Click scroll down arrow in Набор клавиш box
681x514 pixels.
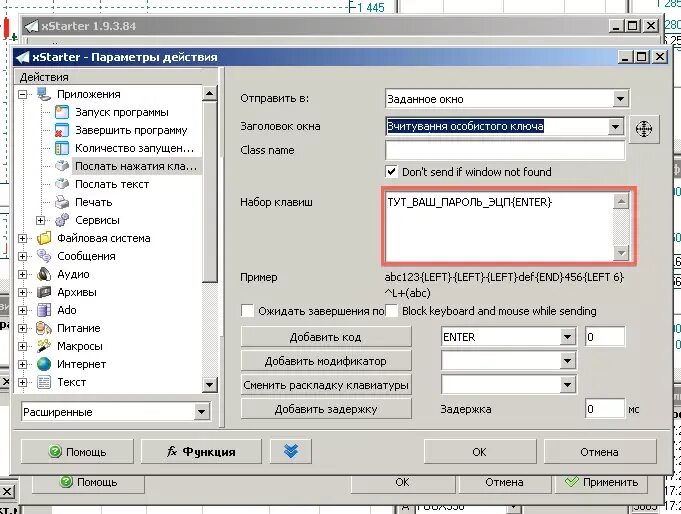[621, 252]
